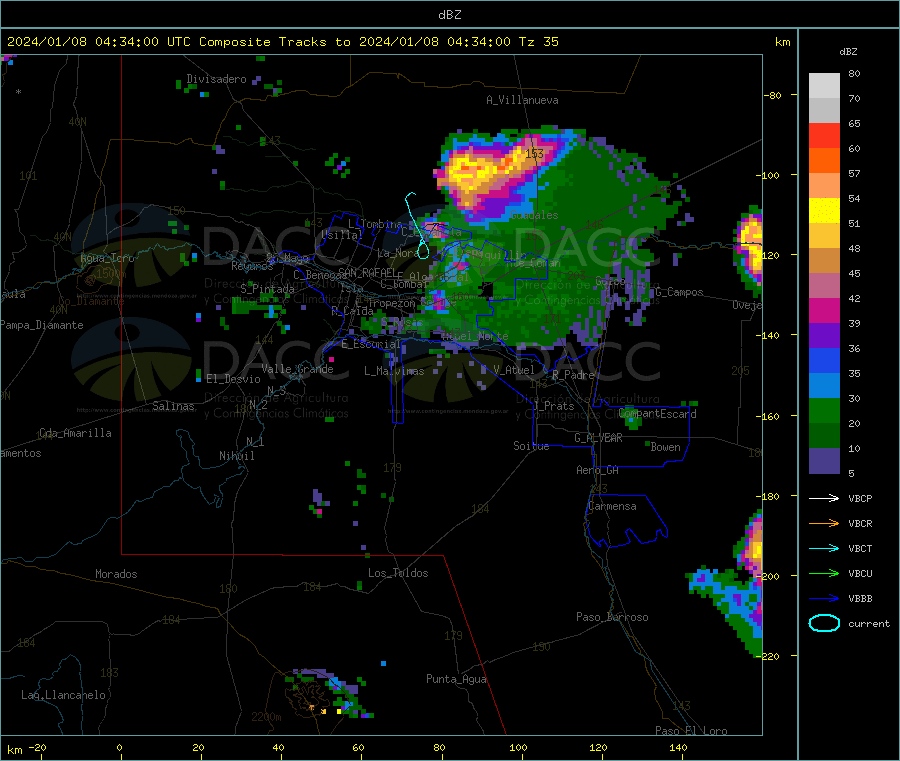
Task: Click the 'Tz 35' header value
Action: (538, 42)
